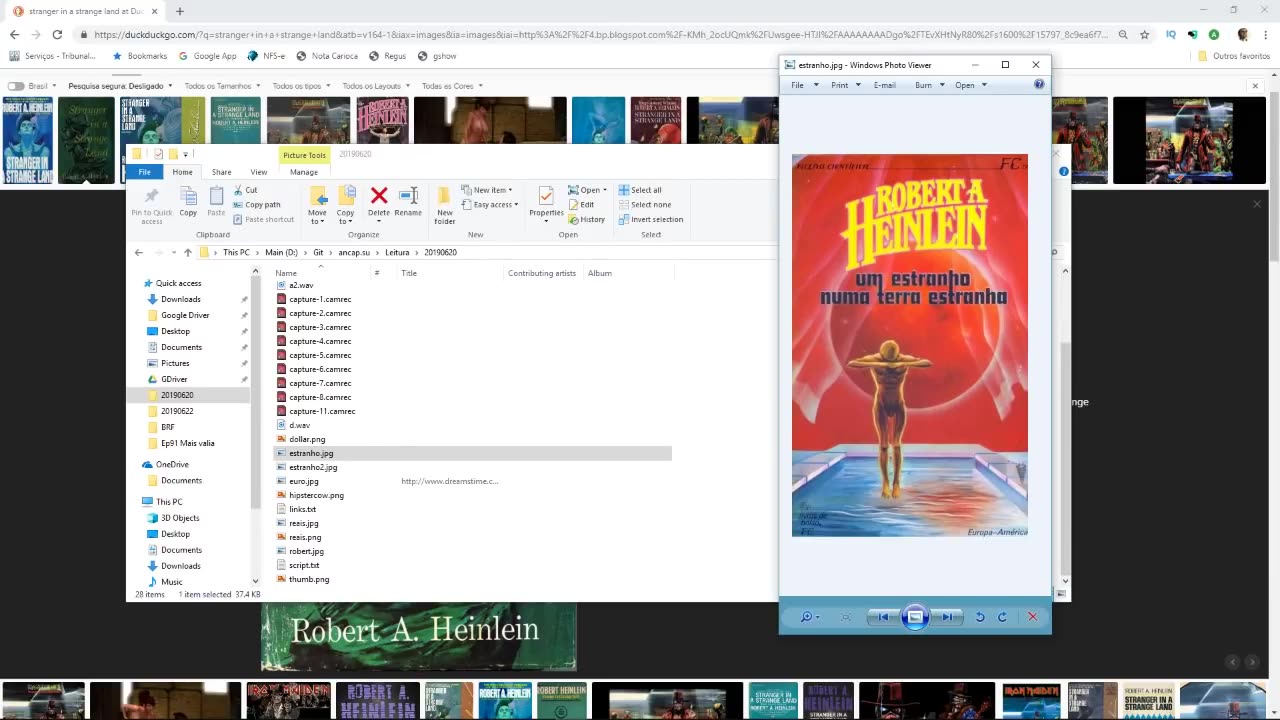Expand the New item dropdown
This screenshot has height=720, width=1280.
point(487,190)
